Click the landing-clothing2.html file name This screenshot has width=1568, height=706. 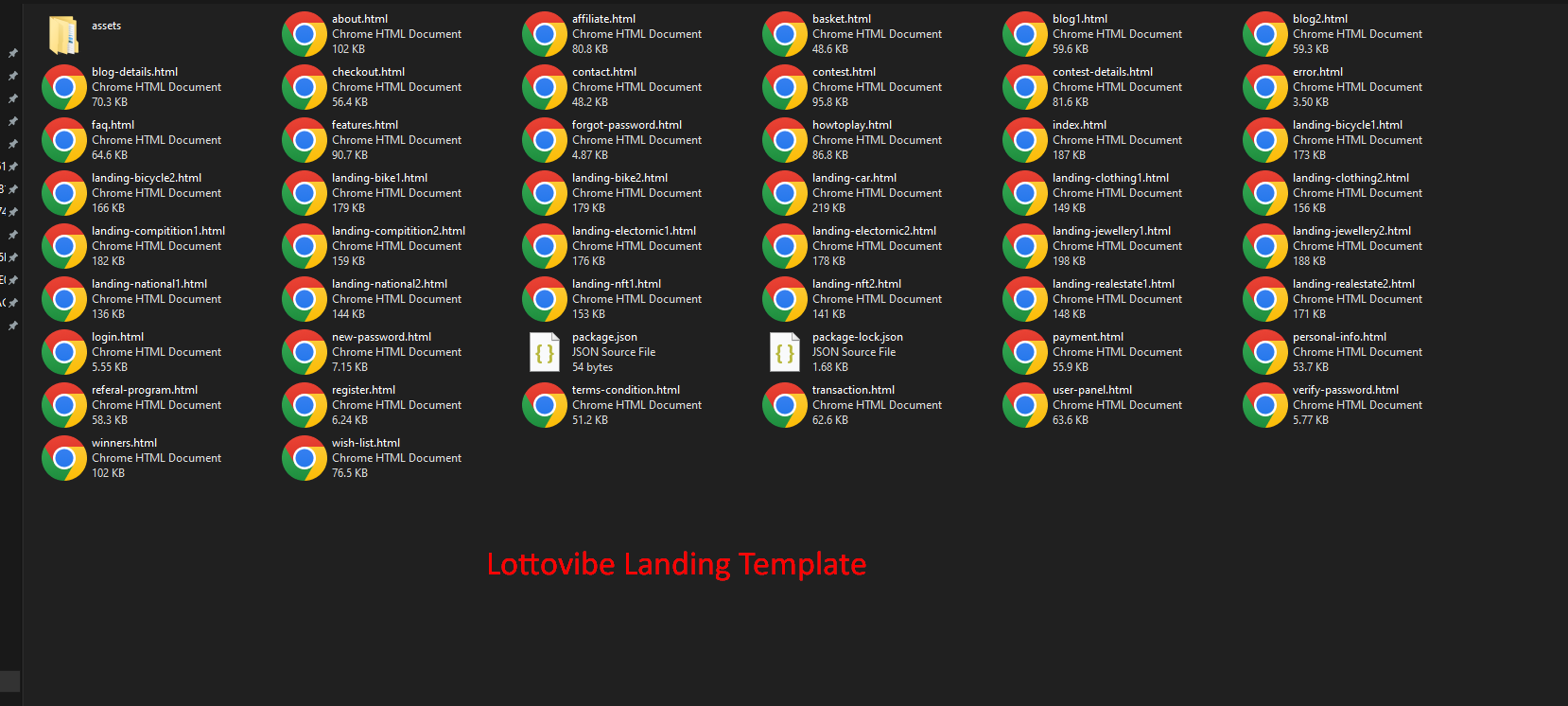click(x=1350, y=178)
